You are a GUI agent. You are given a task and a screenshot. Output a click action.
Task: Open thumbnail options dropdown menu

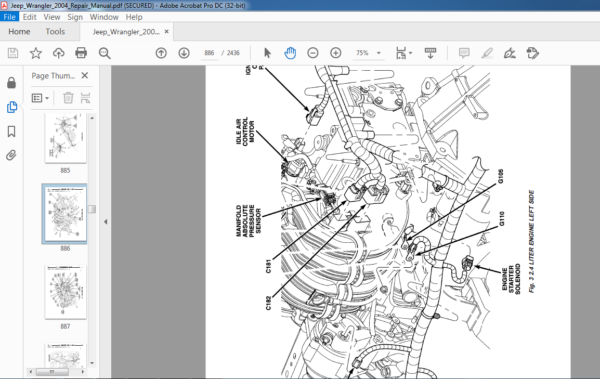(x=40, y=98)
